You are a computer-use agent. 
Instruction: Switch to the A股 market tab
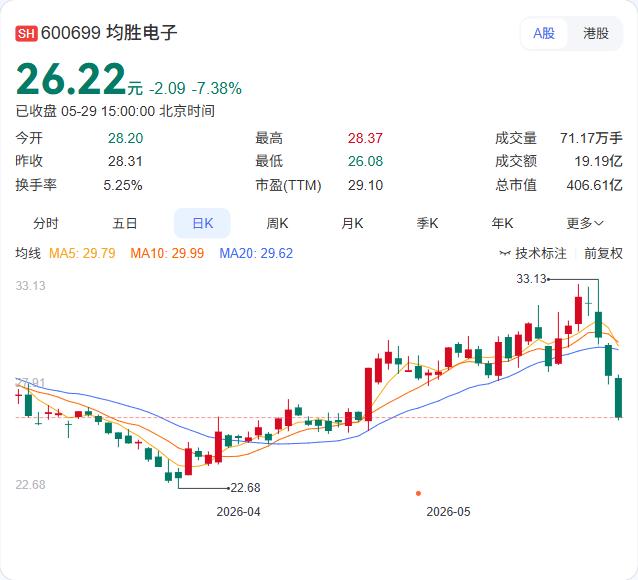point(544,33)
